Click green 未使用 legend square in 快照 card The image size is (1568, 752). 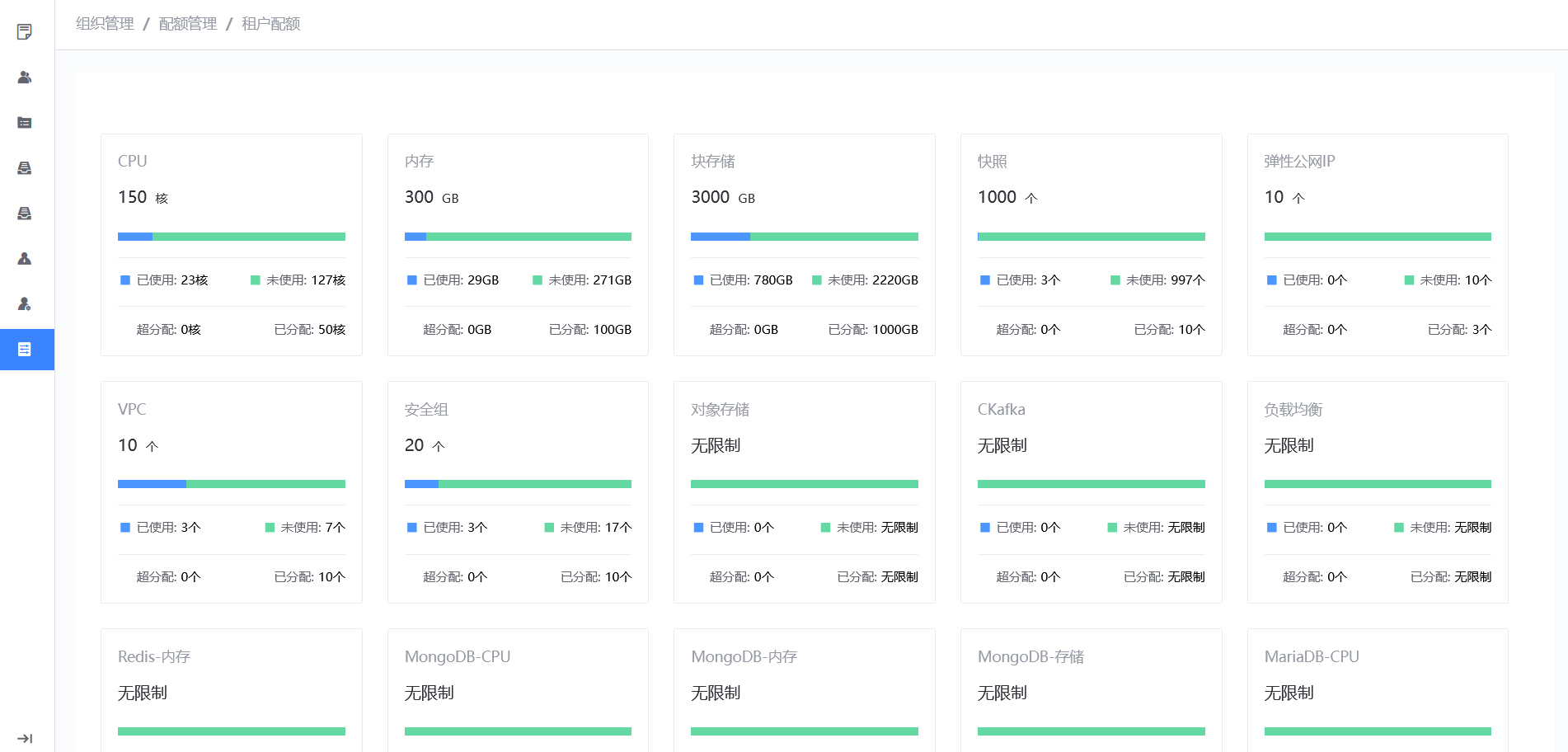(1115, 280)
